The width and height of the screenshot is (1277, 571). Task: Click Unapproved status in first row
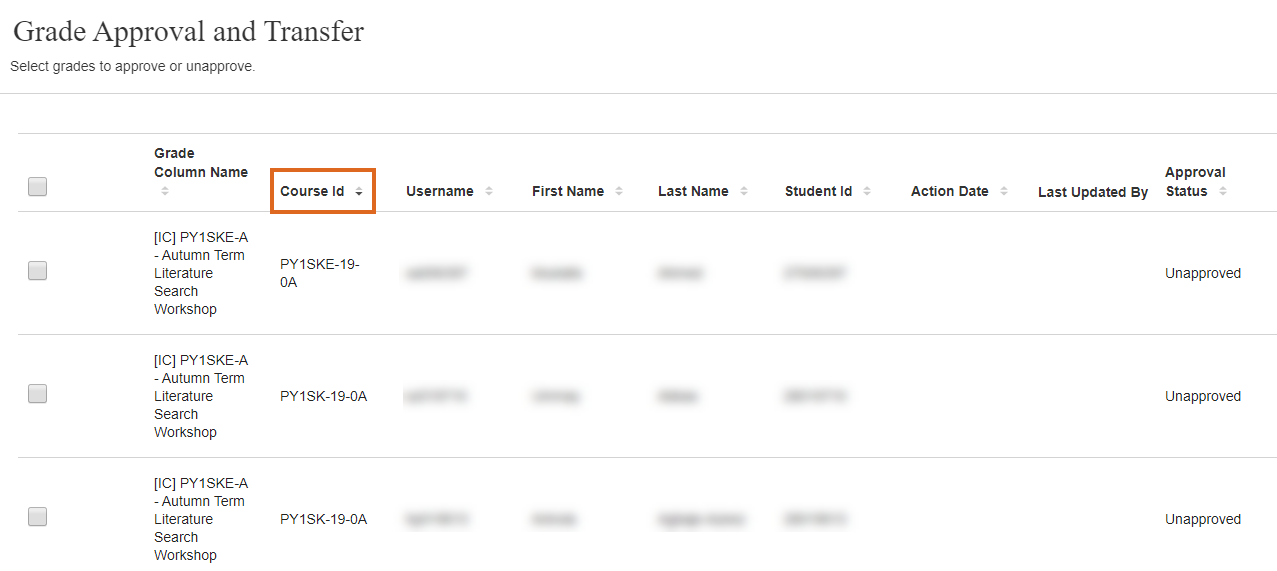[x=1203, y=273]
